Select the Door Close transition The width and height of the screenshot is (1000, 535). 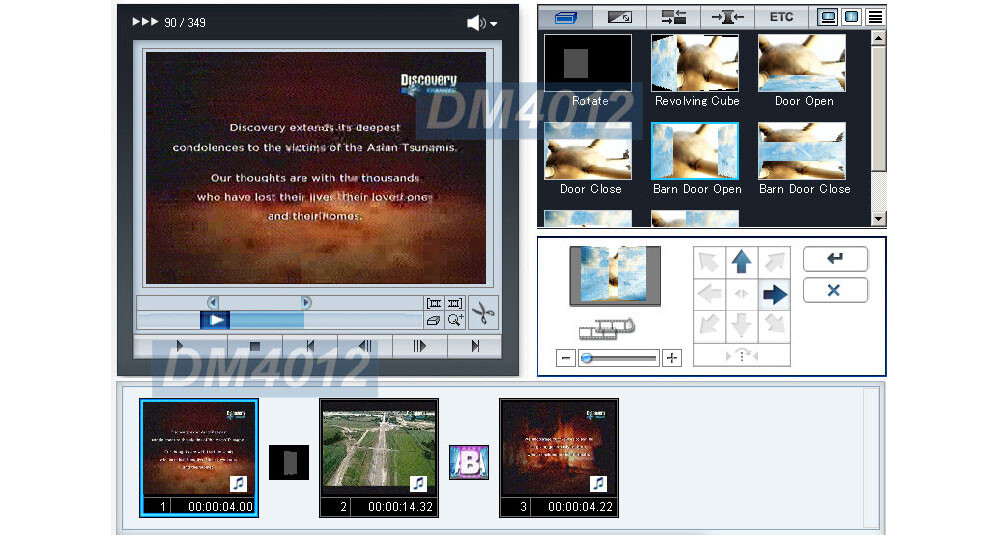coord(588,151)
